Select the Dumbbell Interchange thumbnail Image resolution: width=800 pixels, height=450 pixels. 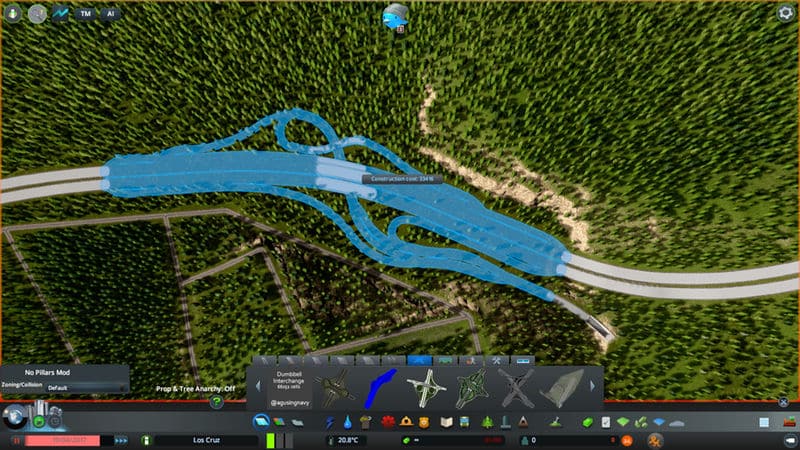(x=333, y=386)
